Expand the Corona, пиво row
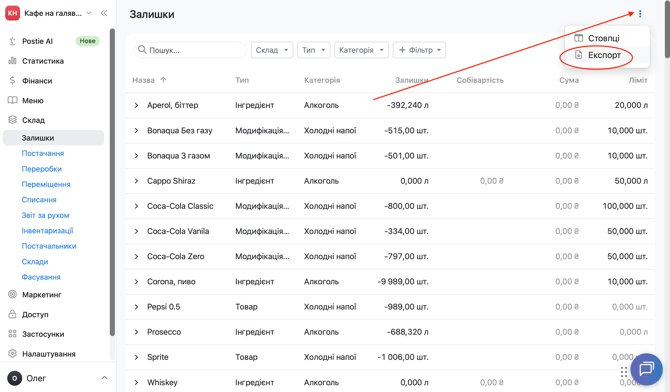Viewport: 670px width, 392px height. pyautogui.click(x=136, y=282)
